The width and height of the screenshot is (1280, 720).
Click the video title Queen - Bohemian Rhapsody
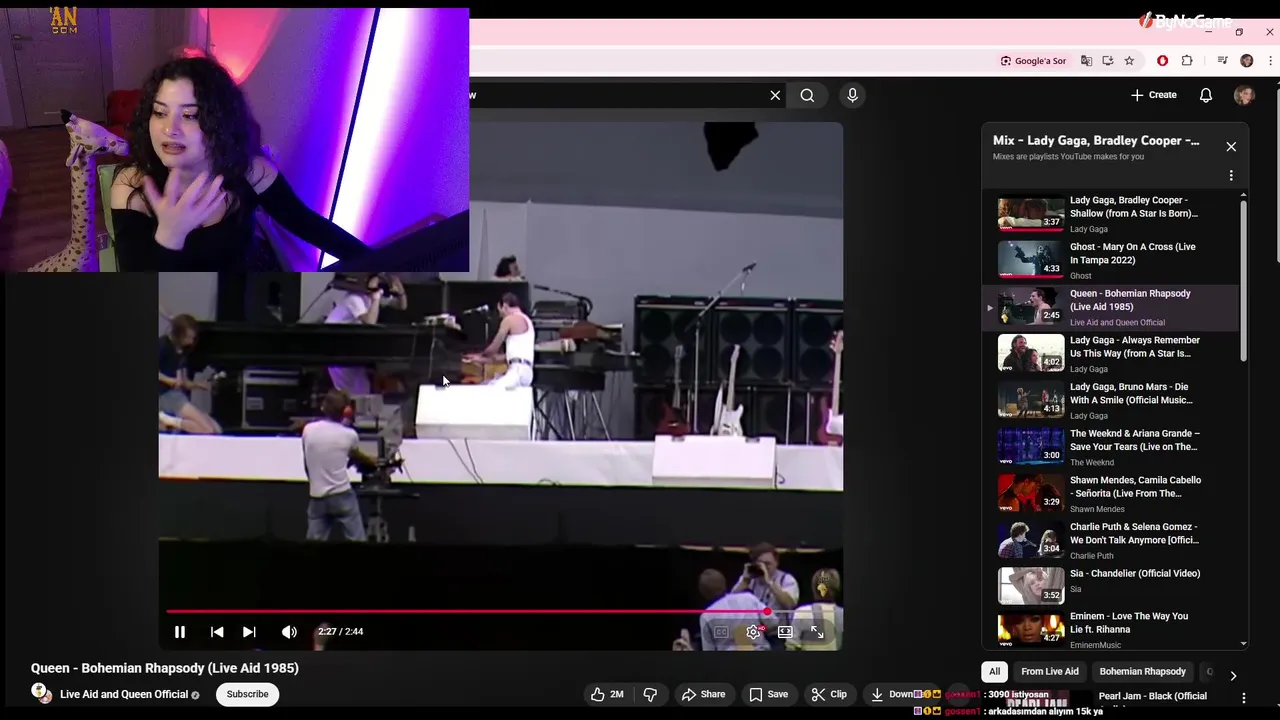click(x=164, y=668)
